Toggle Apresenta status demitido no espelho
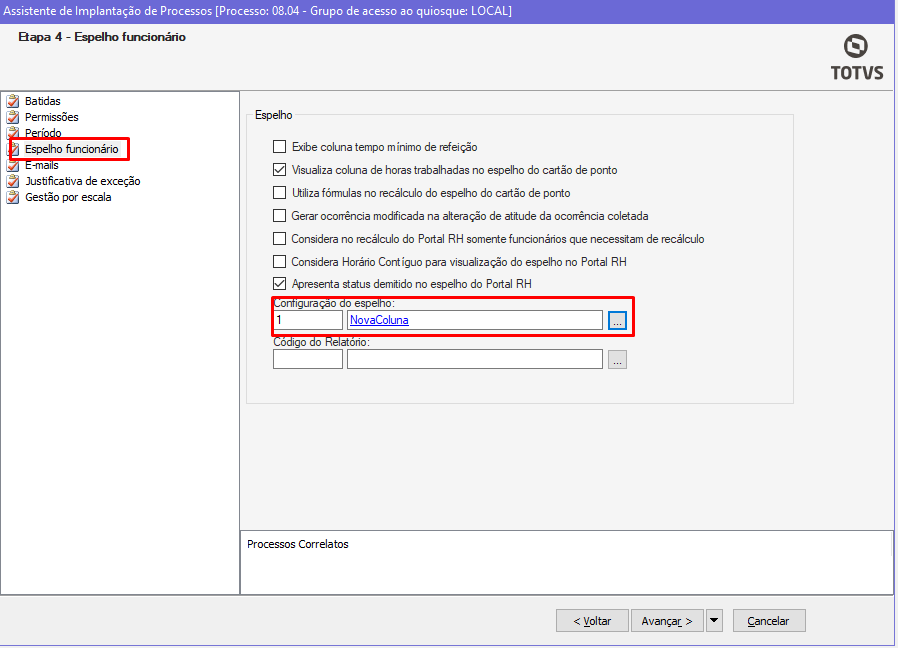 click(280, 284)
